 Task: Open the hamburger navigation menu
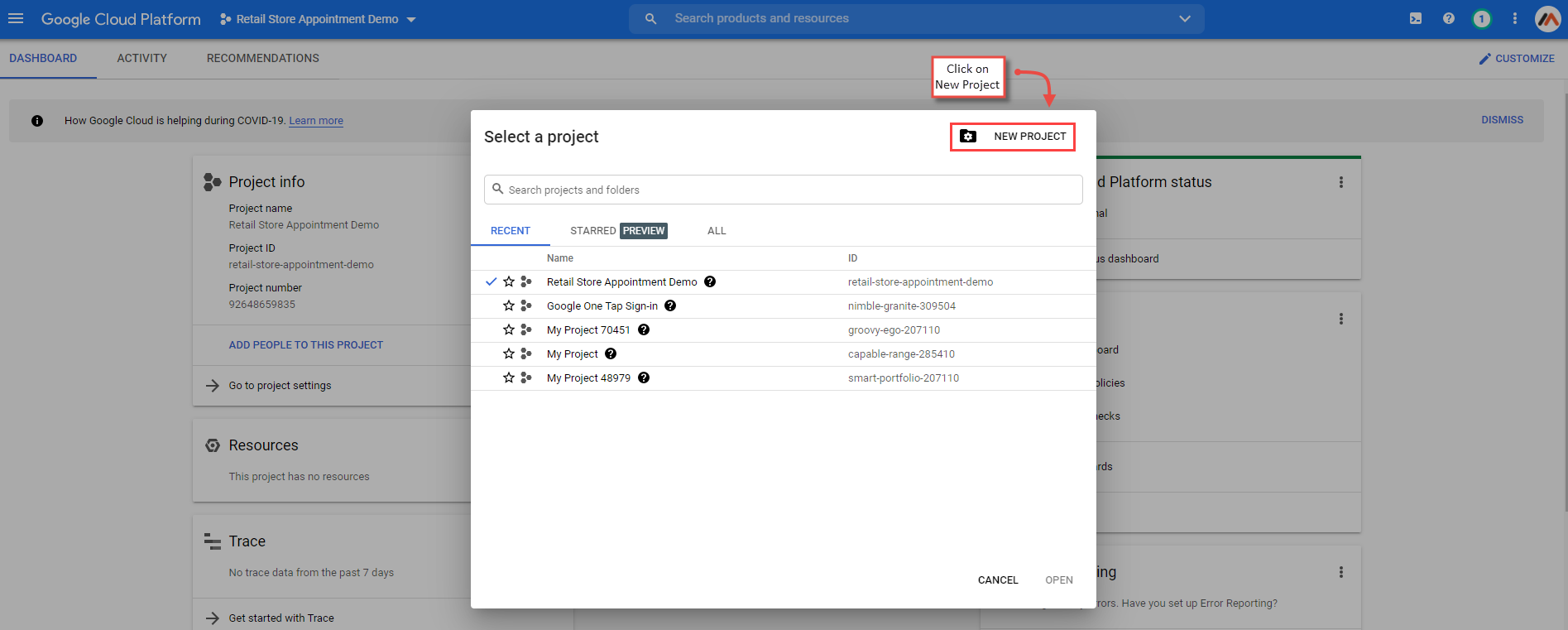click(x=16, y=18)
